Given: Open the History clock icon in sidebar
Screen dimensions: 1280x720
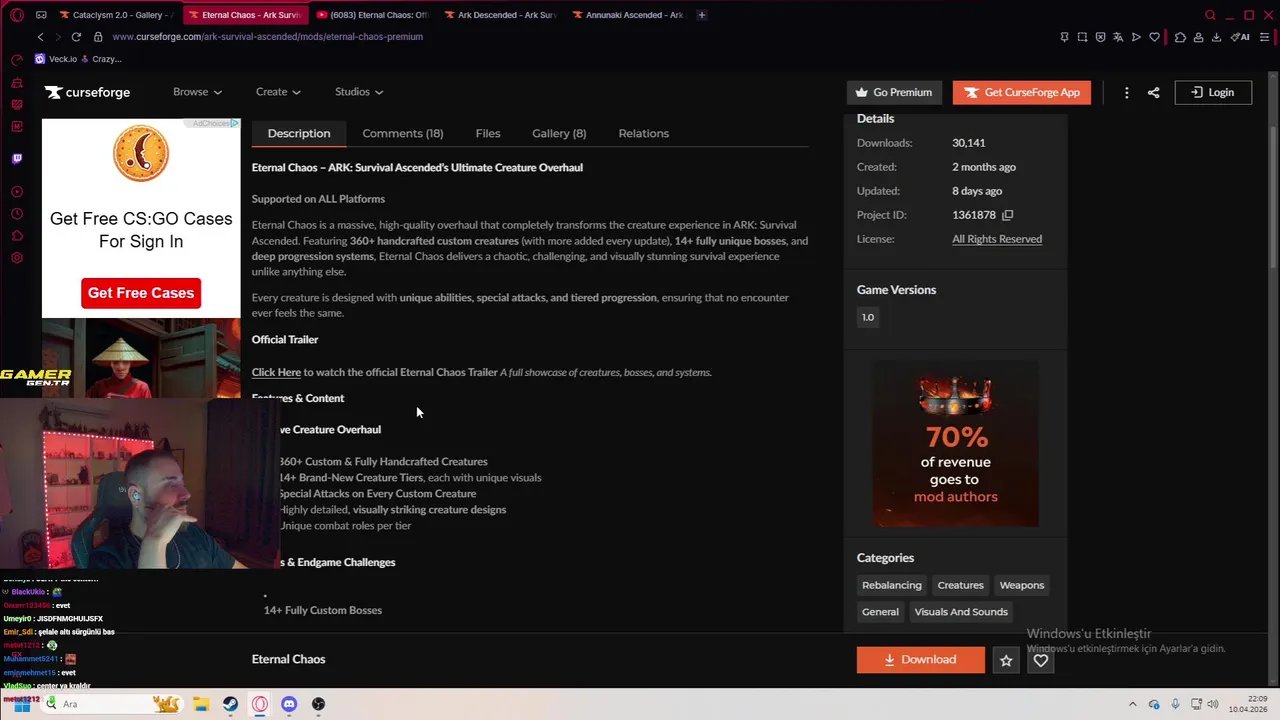Looking at the screenshot, I should [x=17, y=214].
